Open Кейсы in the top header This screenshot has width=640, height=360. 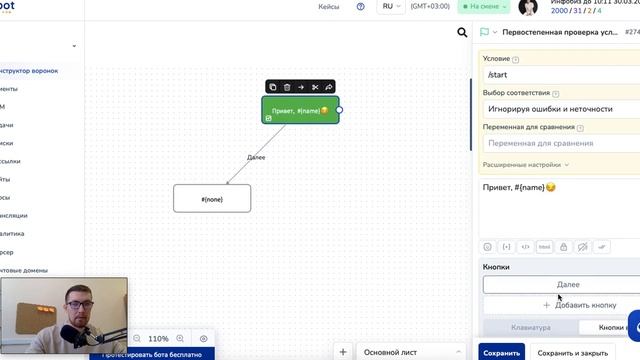point(329,7)
